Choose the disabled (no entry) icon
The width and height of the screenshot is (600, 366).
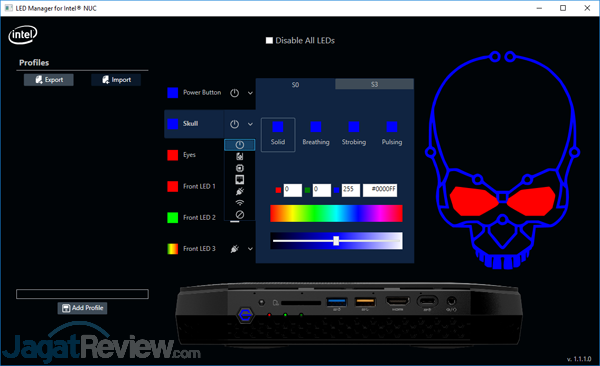click(x=240, y=215)
